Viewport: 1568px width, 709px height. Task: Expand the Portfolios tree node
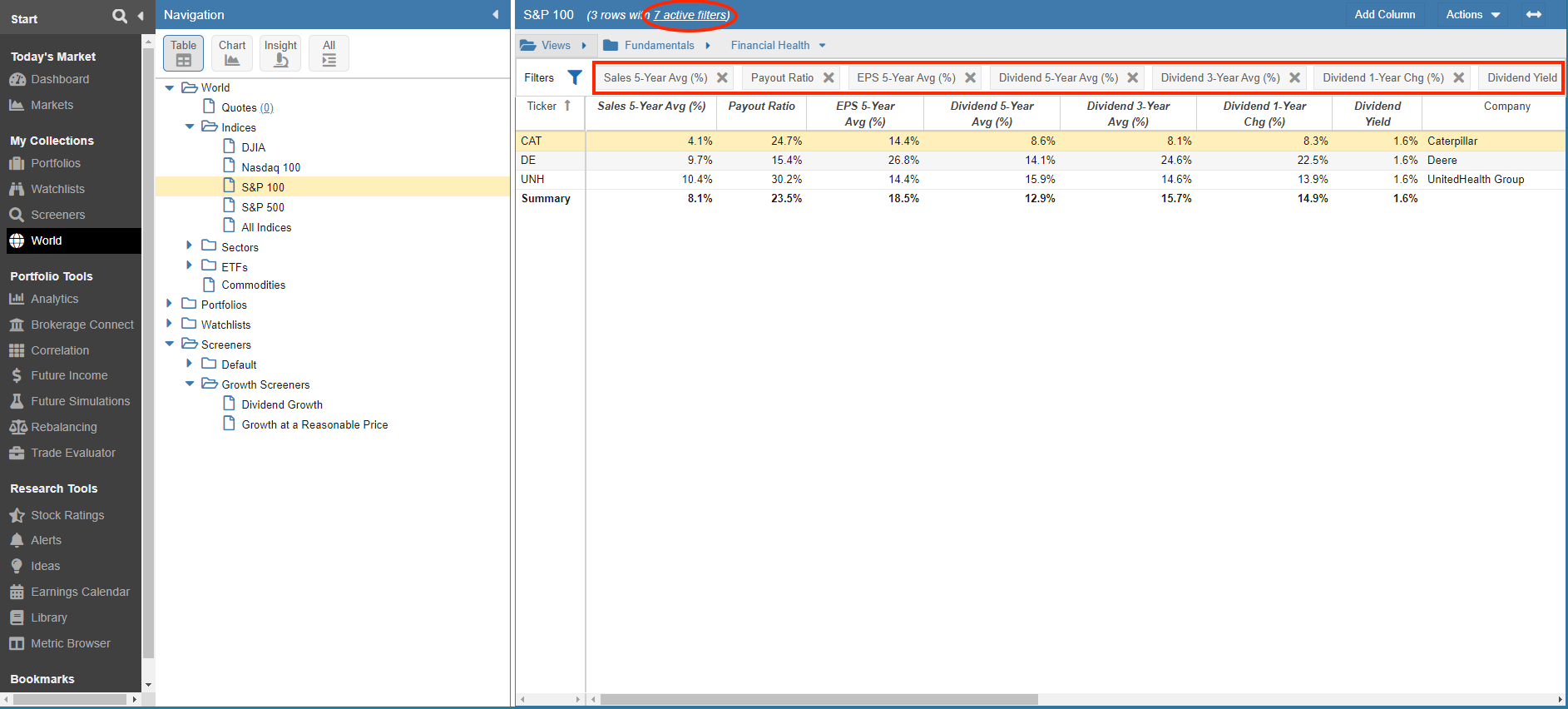169,303
